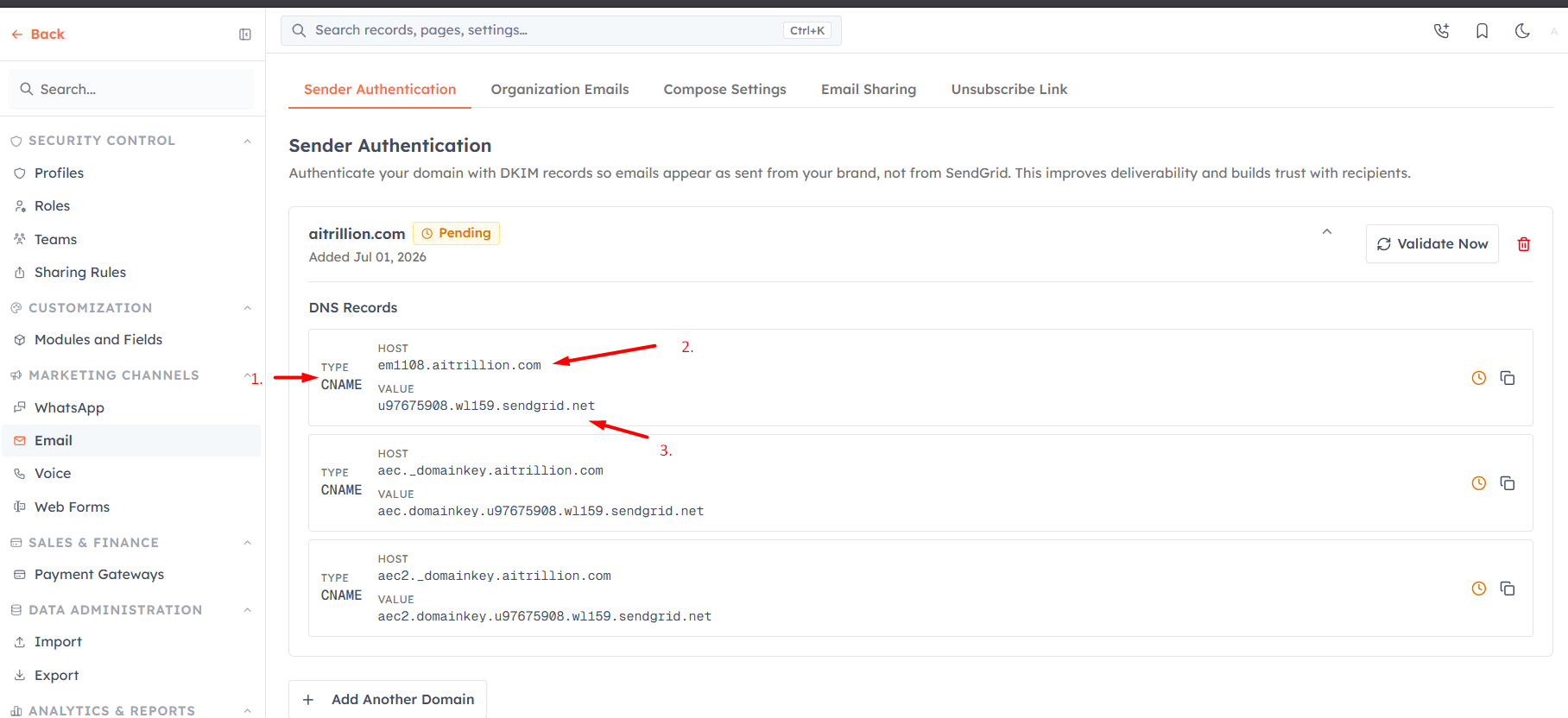1568x718 pixels.
Task: Open the phone call icon in the header
Action: 1441,31
